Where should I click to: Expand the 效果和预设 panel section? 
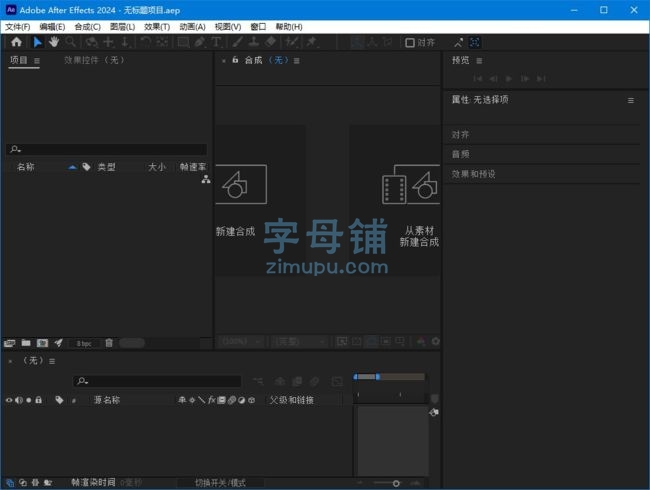(x=473, y=174)
